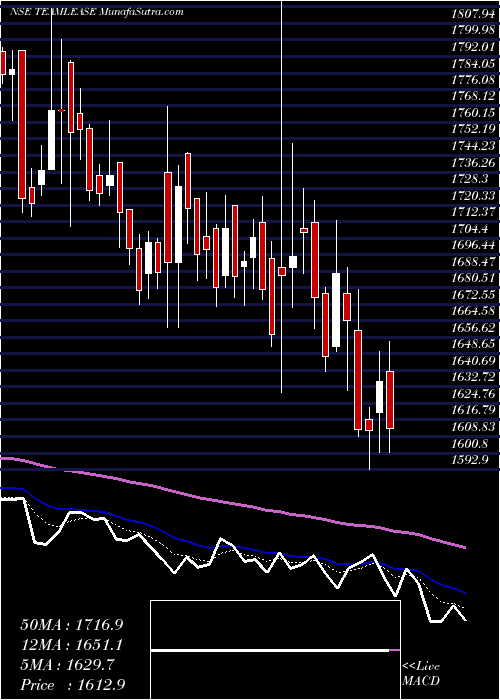Click the 1648.65 price axis label
This screenshot has width=500, height=700.
[473, 344]
